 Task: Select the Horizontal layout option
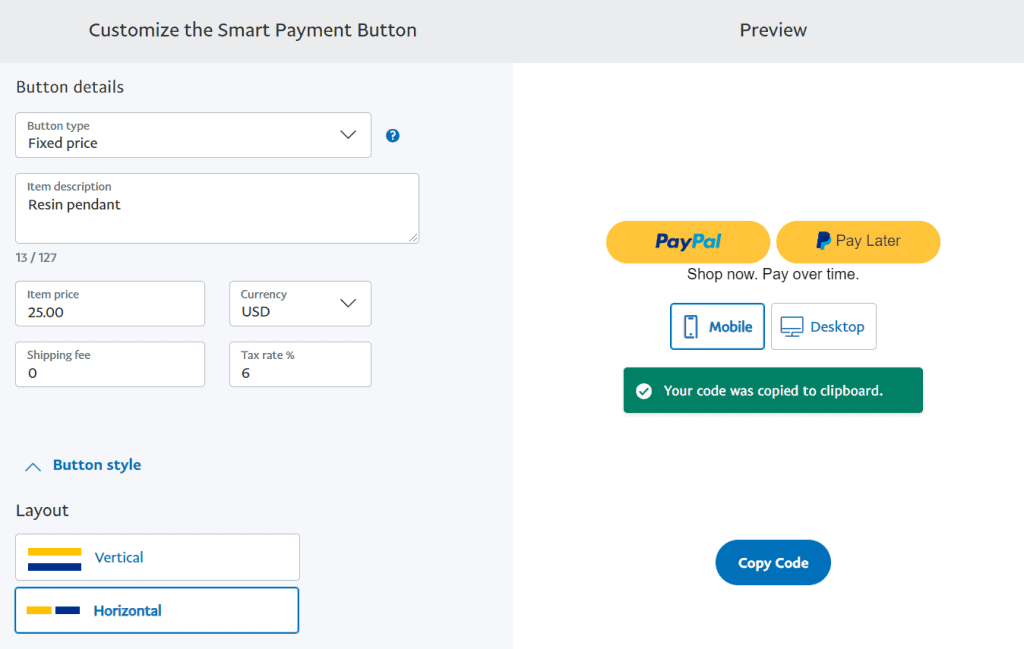tap(157, 610)
